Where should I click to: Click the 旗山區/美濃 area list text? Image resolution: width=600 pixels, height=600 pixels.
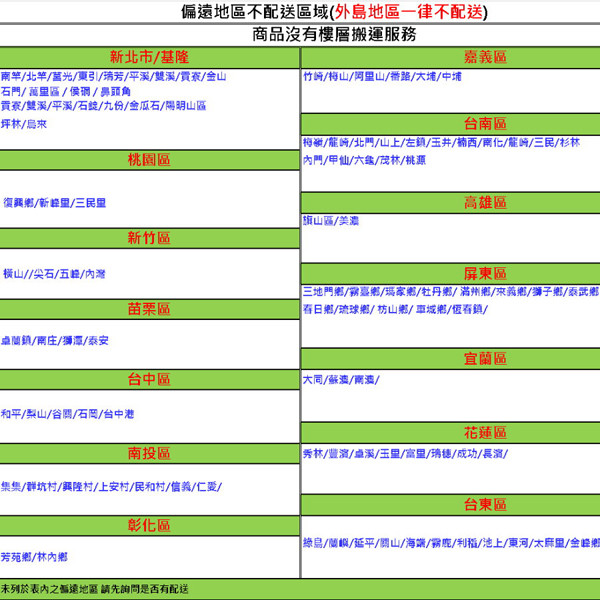[331, 220]
